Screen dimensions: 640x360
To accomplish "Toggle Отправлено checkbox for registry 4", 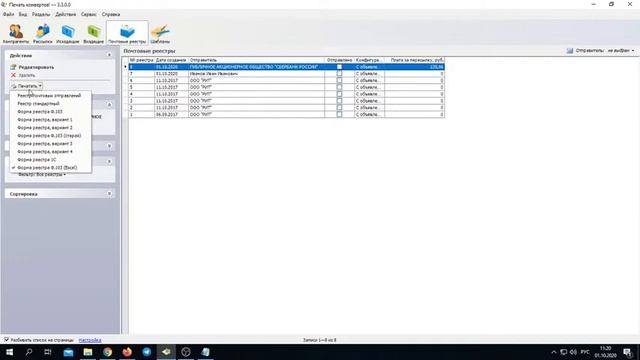I will [x=339, y=94].
